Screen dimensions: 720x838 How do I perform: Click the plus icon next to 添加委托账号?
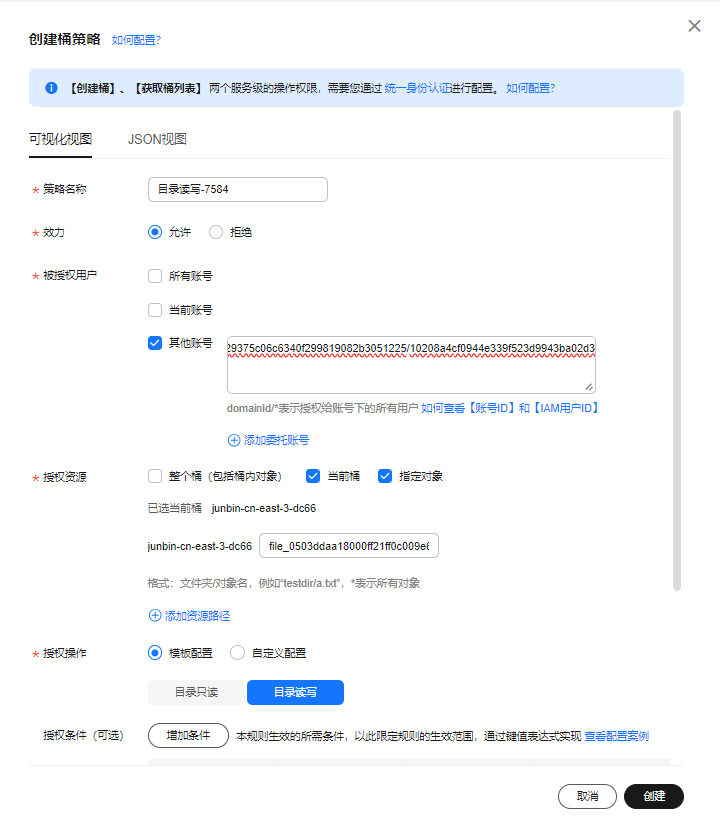tap(234, 440)
